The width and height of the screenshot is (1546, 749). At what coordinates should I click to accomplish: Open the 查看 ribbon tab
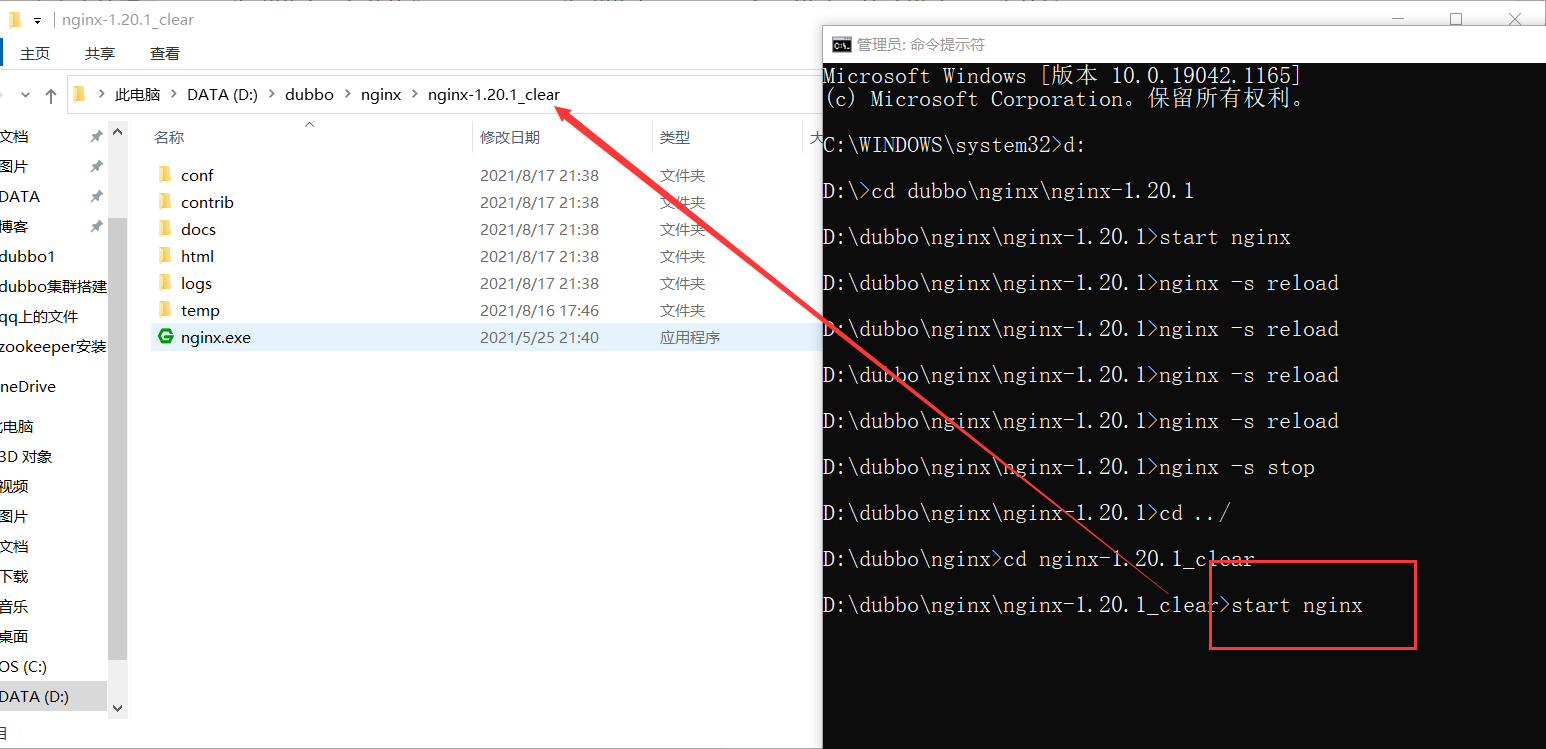[x=165, y=54]
